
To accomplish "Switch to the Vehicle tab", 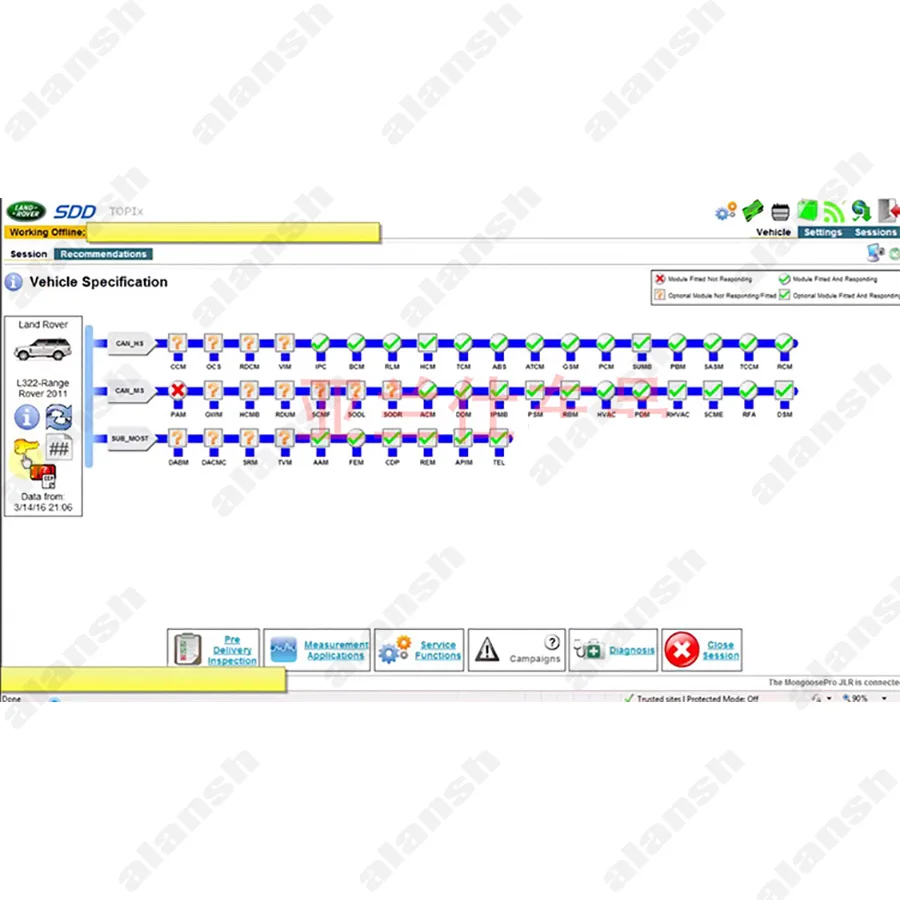I will [x=773, y=232].
